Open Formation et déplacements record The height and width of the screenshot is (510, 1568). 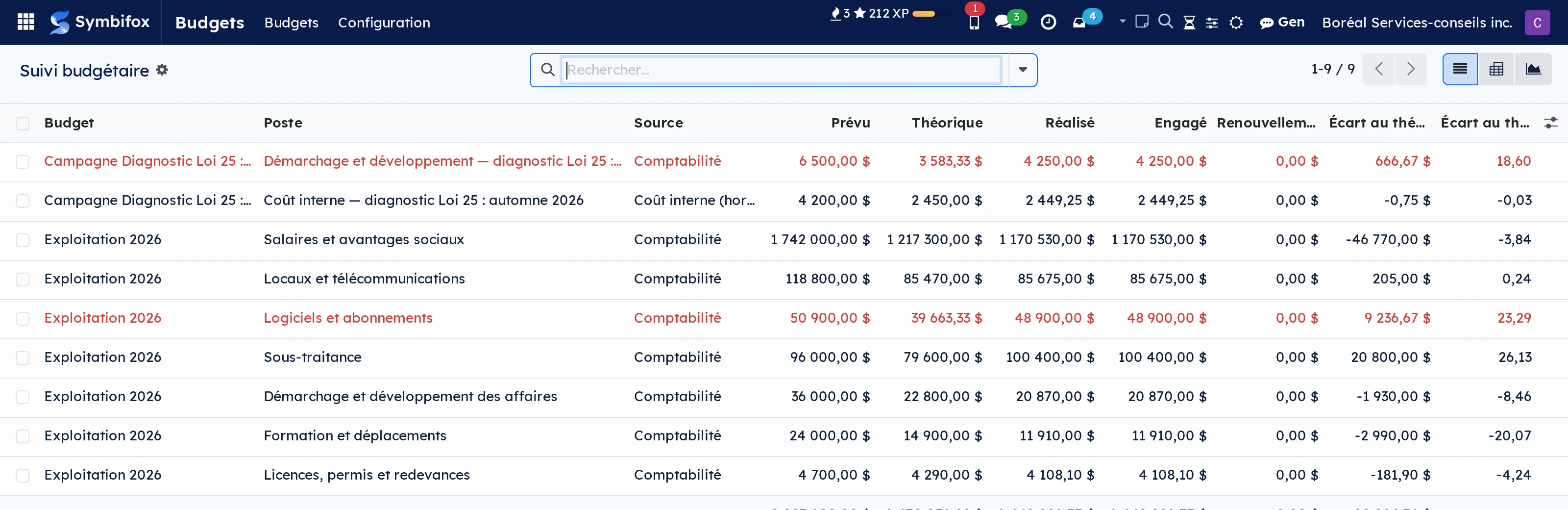(355, 435)
